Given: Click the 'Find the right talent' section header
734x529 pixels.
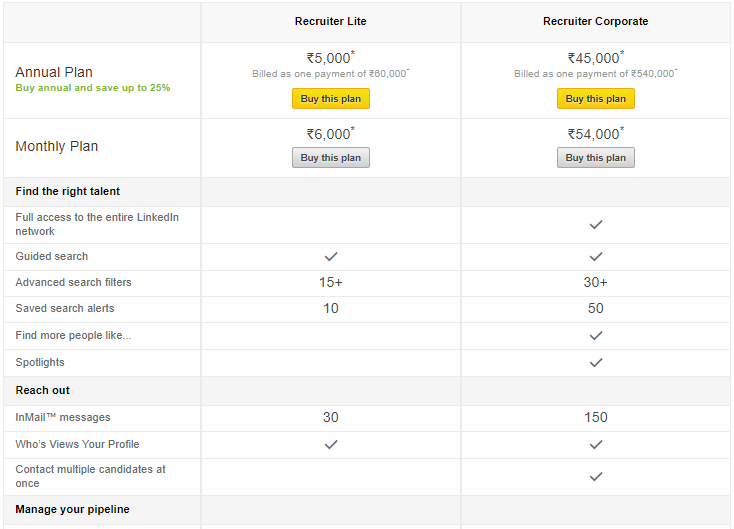Looking at the screenshot, I should pyautogui.click(x=67, y=191).
